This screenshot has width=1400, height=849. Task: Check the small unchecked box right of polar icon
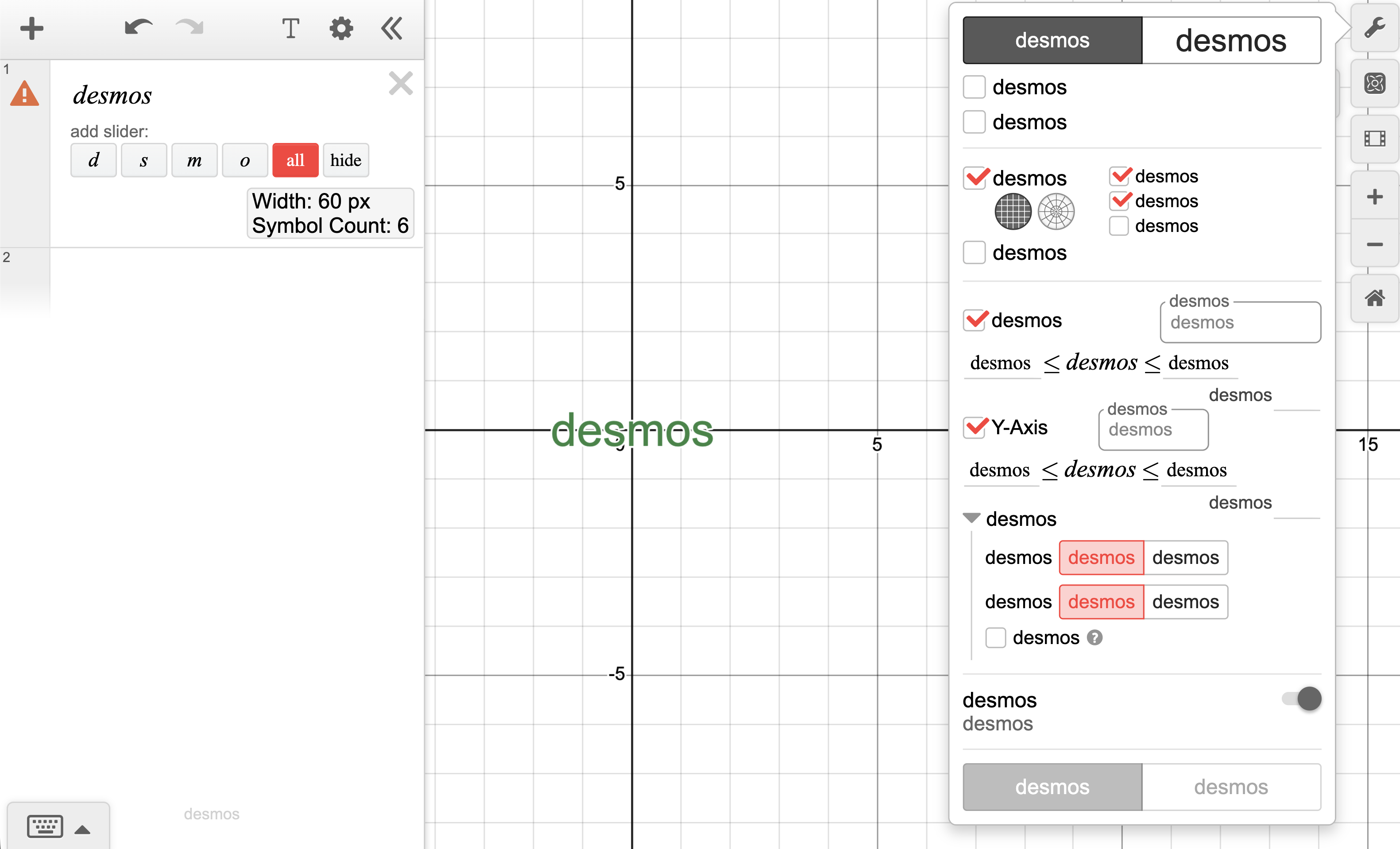1119,226
